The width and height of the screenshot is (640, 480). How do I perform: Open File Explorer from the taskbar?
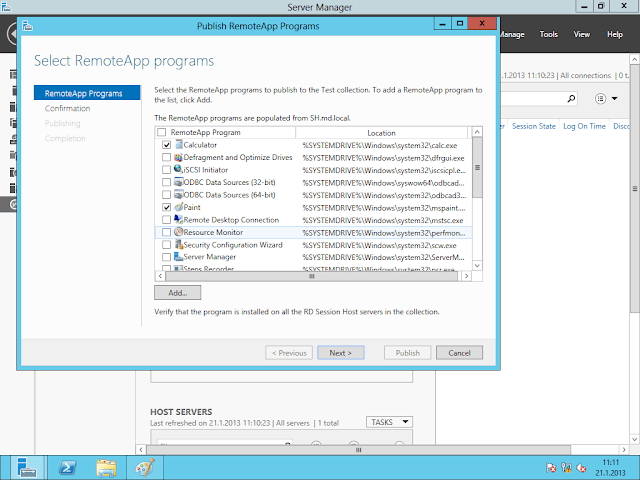click(106, 467)
